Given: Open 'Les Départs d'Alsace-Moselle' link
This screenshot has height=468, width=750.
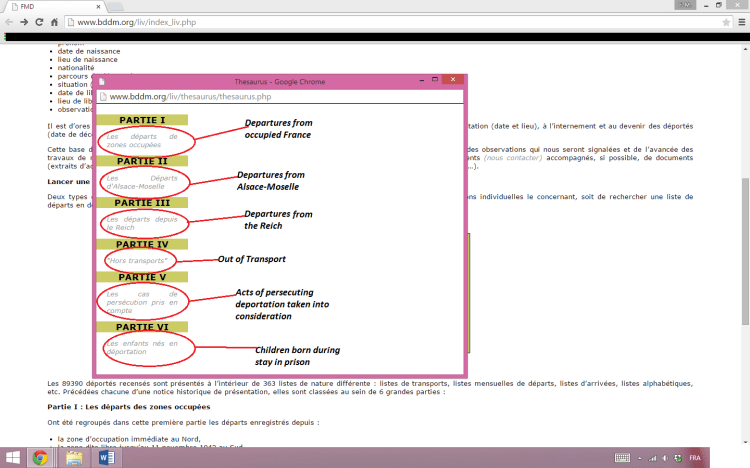Looking at the screenshot, I should click(x=142, y=182).
